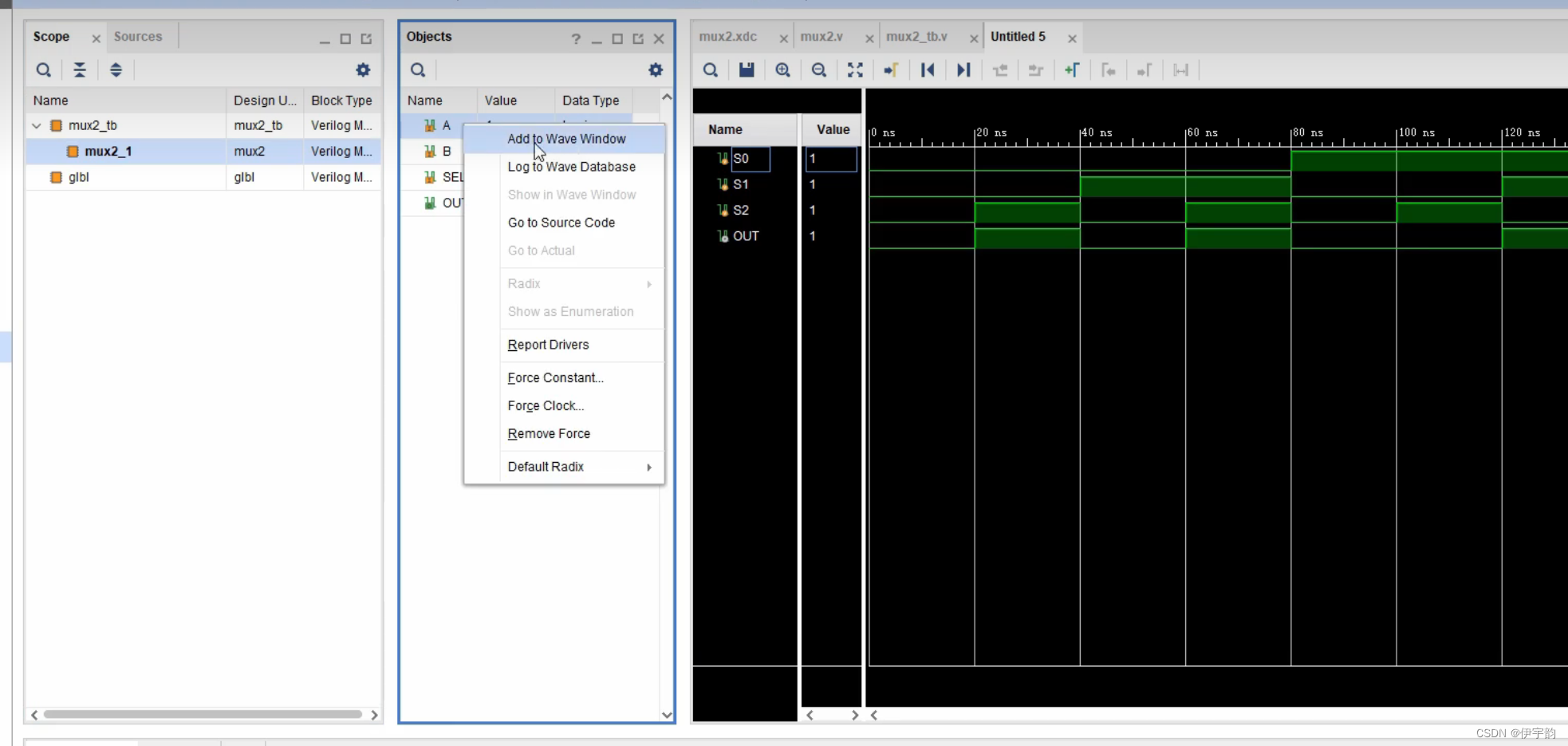Expand all items in Scope panel
This screenshot has width=1568, height=746.
point(116,70)
